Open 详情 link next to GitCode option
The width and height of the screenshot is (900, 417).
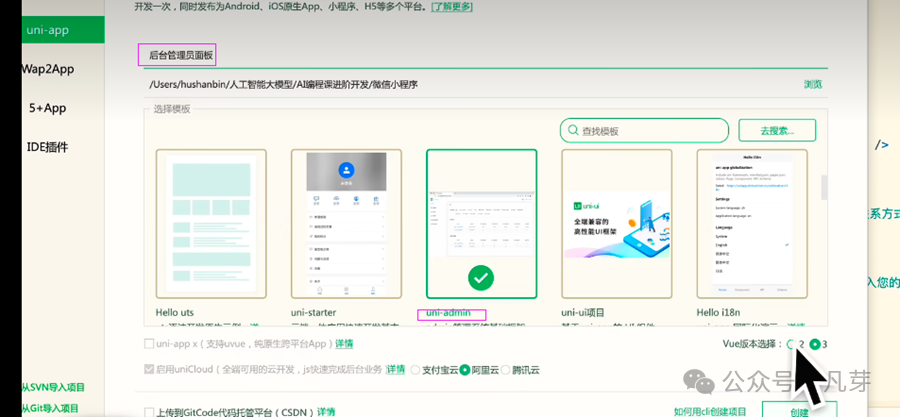[x=326, y=412]
